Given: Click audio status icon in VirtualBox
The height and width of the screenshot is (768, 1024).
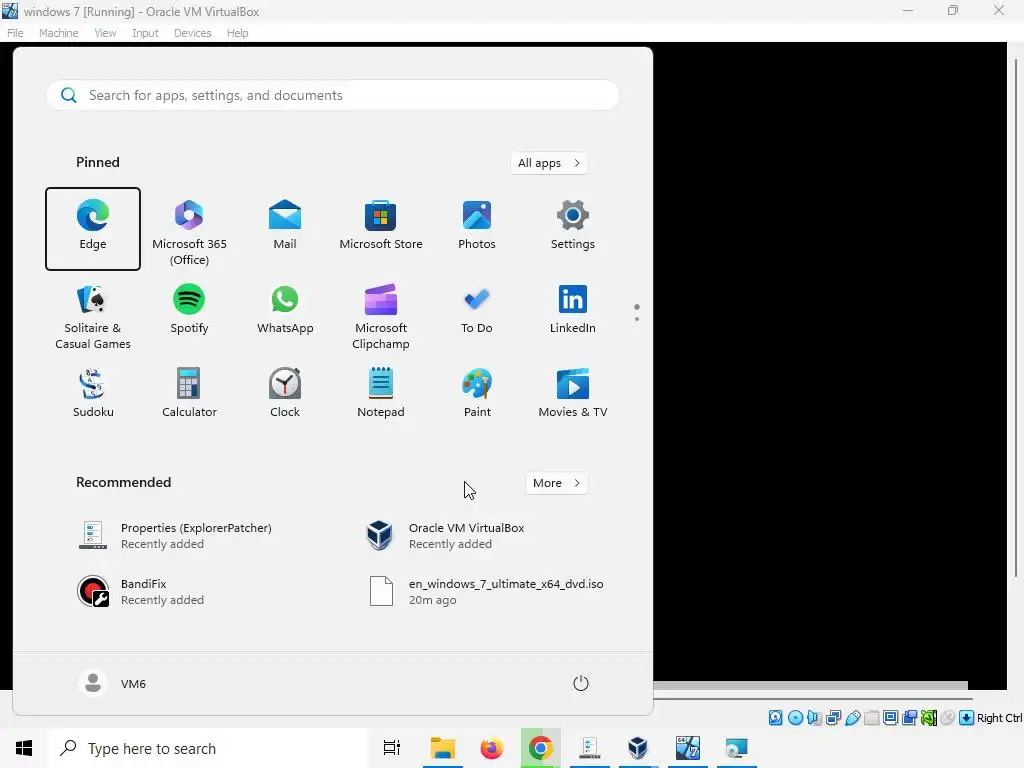Looking at the screenshot, I should click(814, 718).
